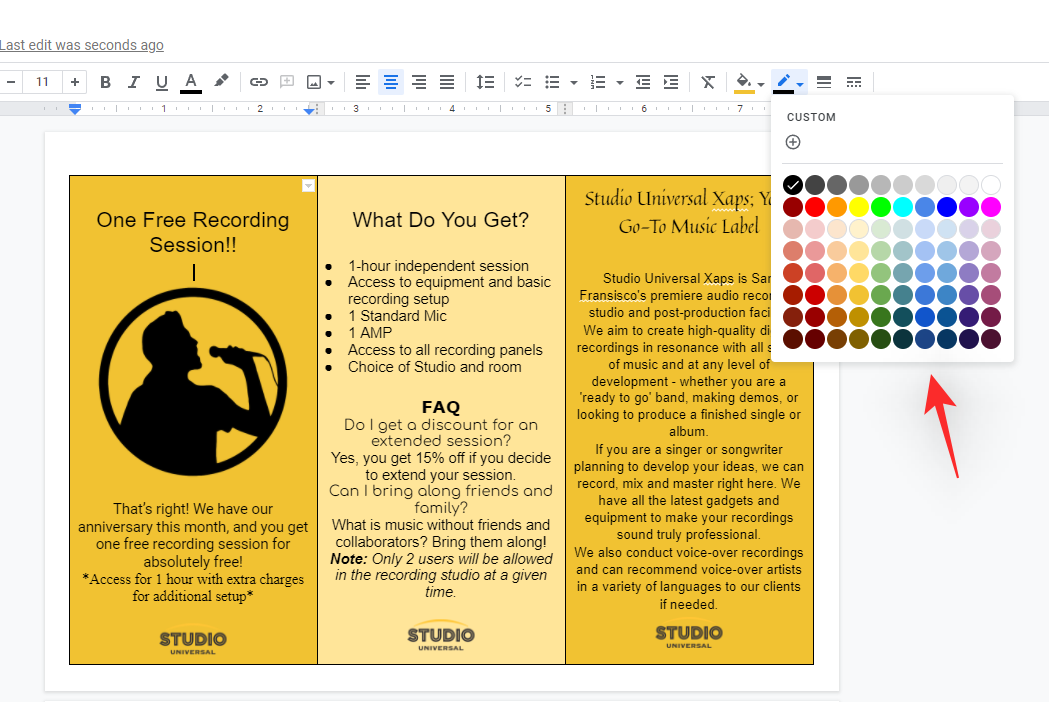Viewport: 1049px width, 702px height.
Task: Click the checklist icon
Action: (x=522, y=82)
